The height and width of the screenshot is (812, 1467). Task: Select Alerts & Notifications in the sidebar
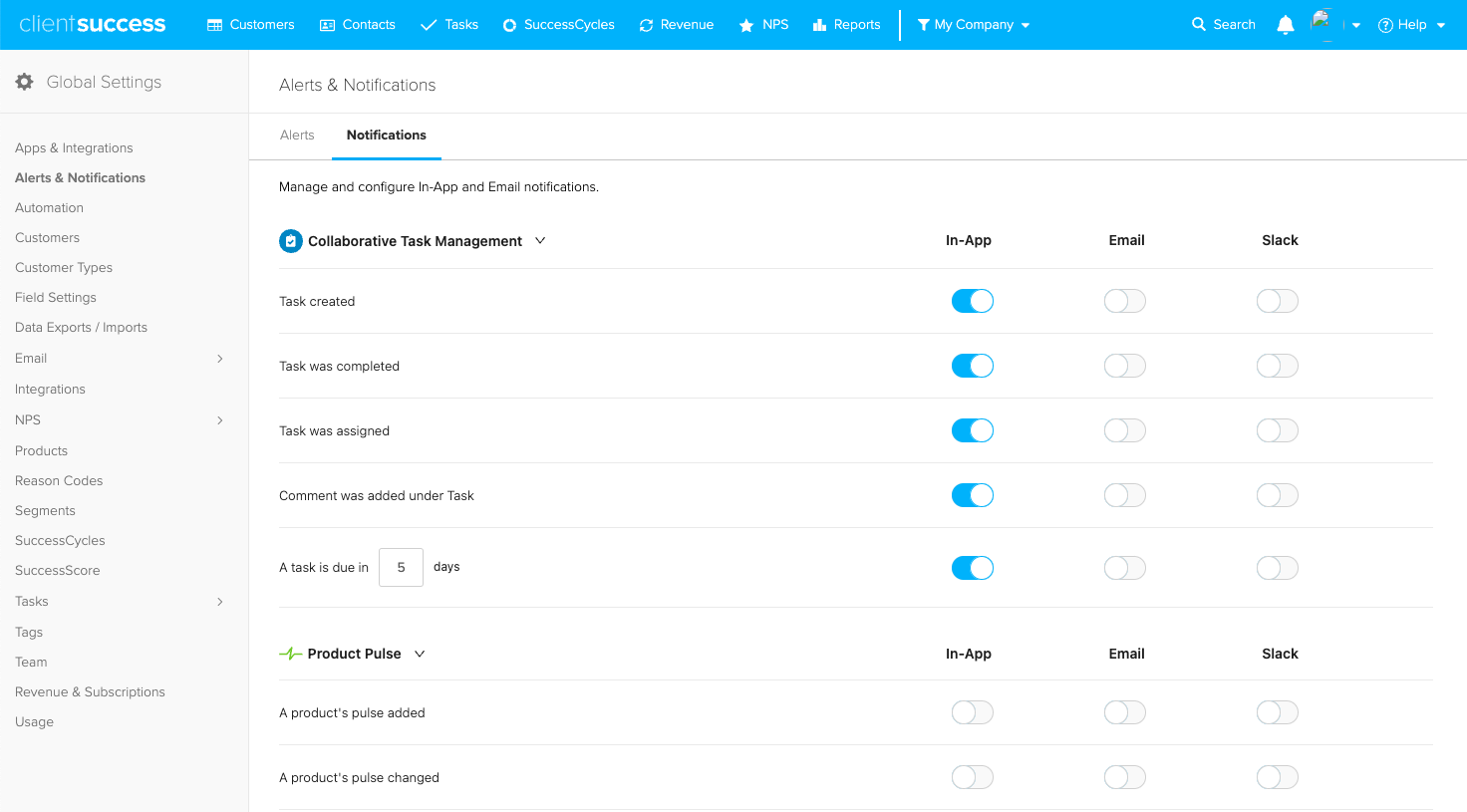(80, 177)
